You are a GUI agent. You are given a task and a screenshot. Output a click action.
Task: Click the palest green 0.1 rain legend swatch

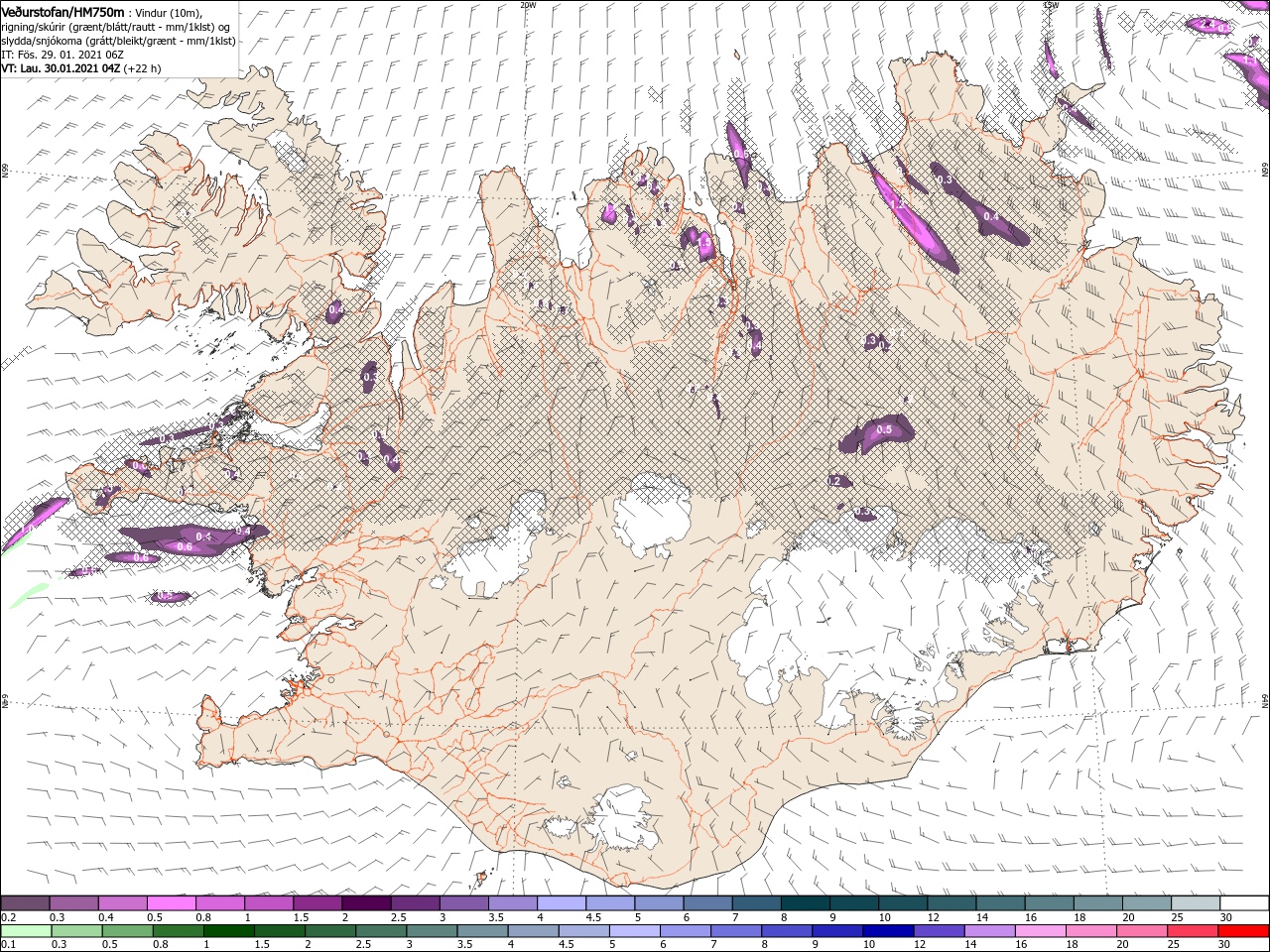26,930
